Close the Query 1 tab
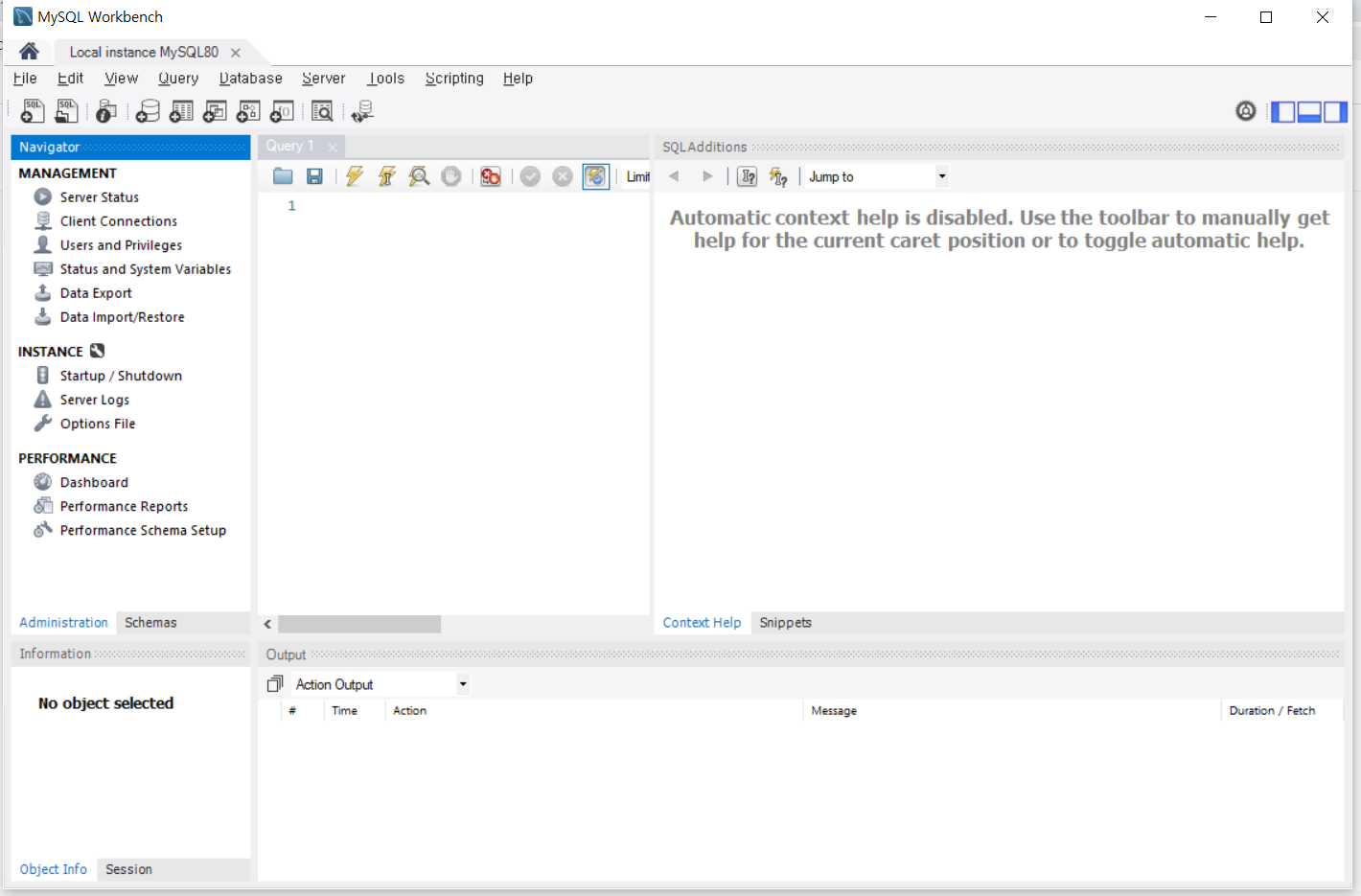Image resolution: width=1361 pixels, height=896 pixels. tap(333, 147)
